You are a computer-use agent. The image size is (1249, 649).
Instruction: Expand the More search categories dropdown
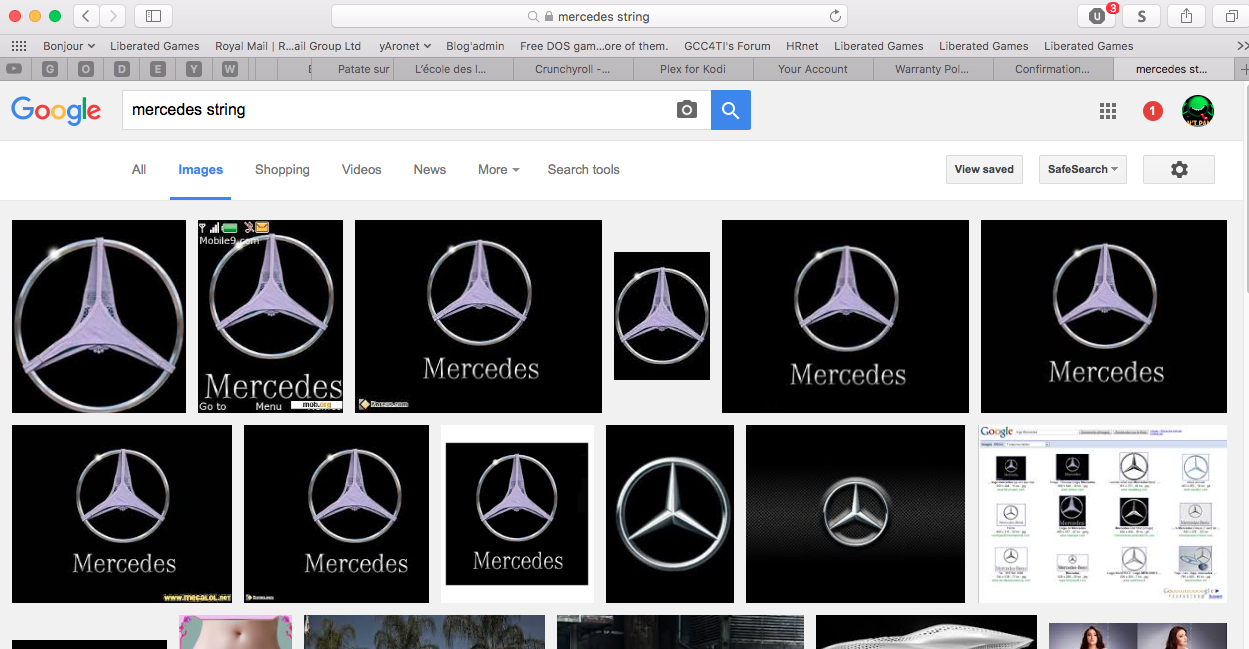click(x=498, y=170)
